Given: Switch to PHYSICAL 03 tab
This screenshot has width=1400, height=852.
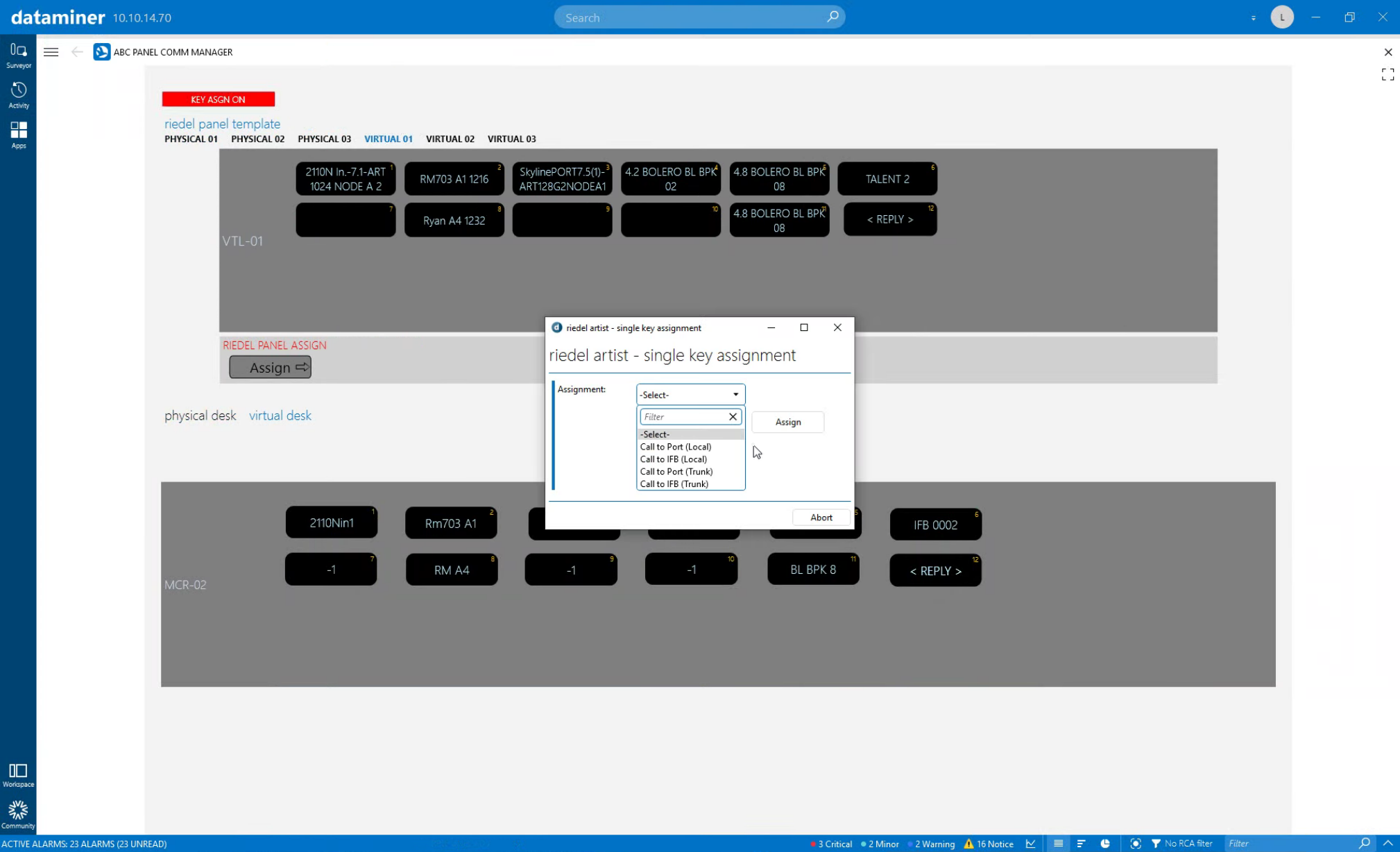Looking at the screenshot, I should [324, 139].
